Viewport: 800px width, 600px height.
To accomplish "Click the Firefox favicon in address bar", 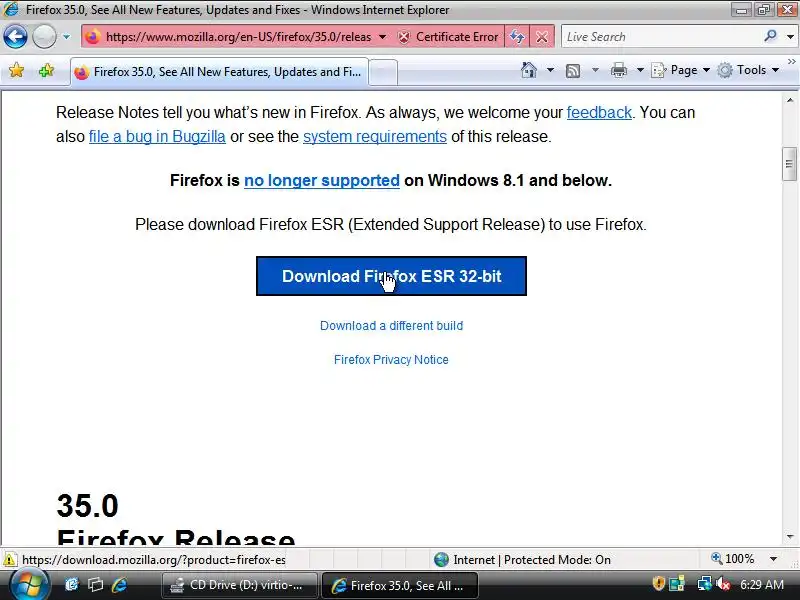I will [93, 37].
